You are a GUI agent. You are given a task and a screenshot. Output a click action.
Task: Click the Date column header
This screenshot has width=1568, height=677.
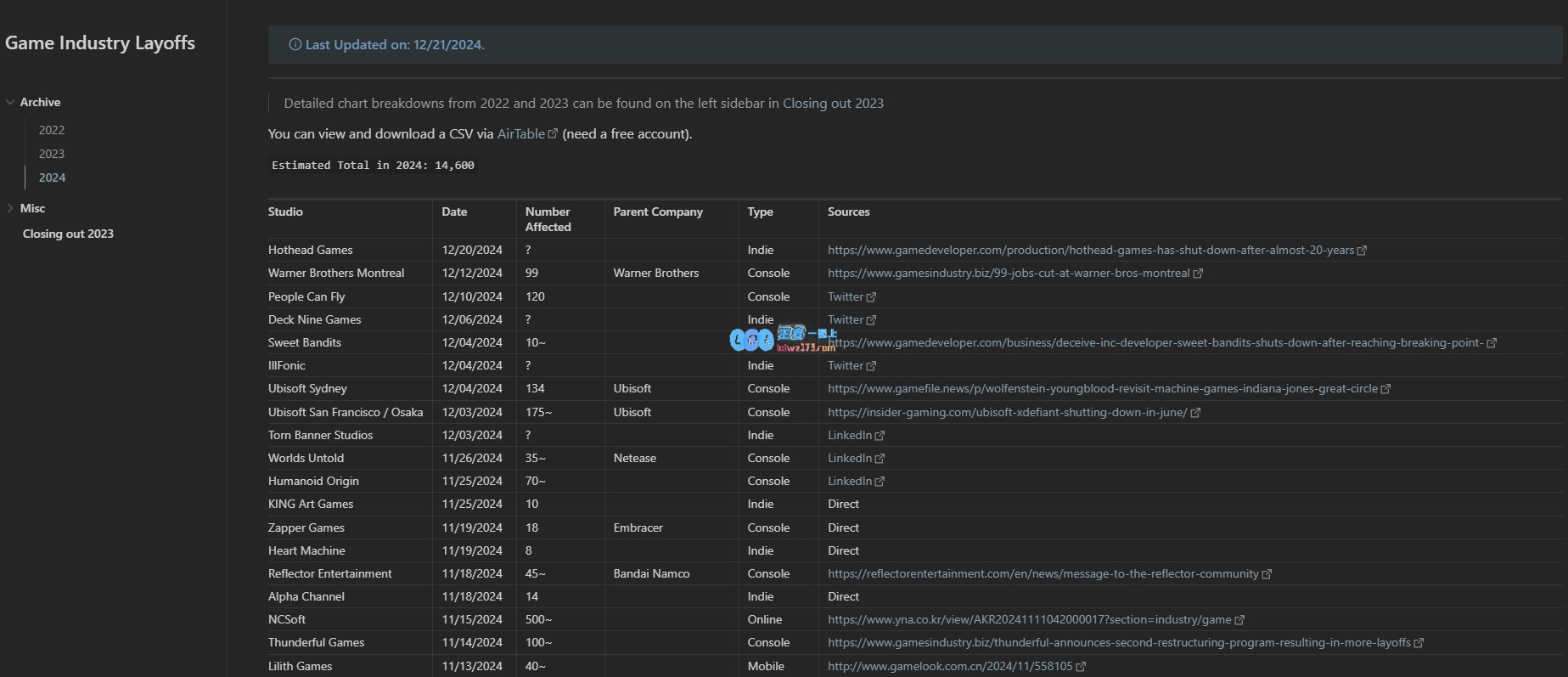(454, 212)
